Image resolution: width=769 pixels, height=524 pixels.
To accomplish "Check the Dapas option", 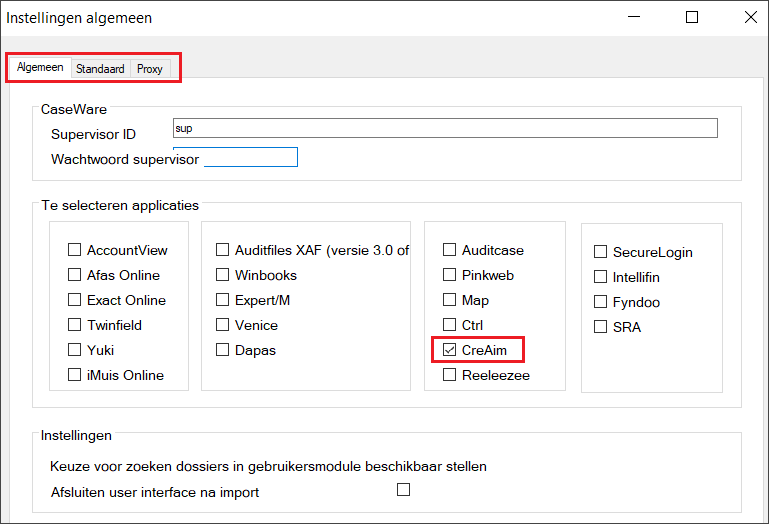I will click(222, 350).
